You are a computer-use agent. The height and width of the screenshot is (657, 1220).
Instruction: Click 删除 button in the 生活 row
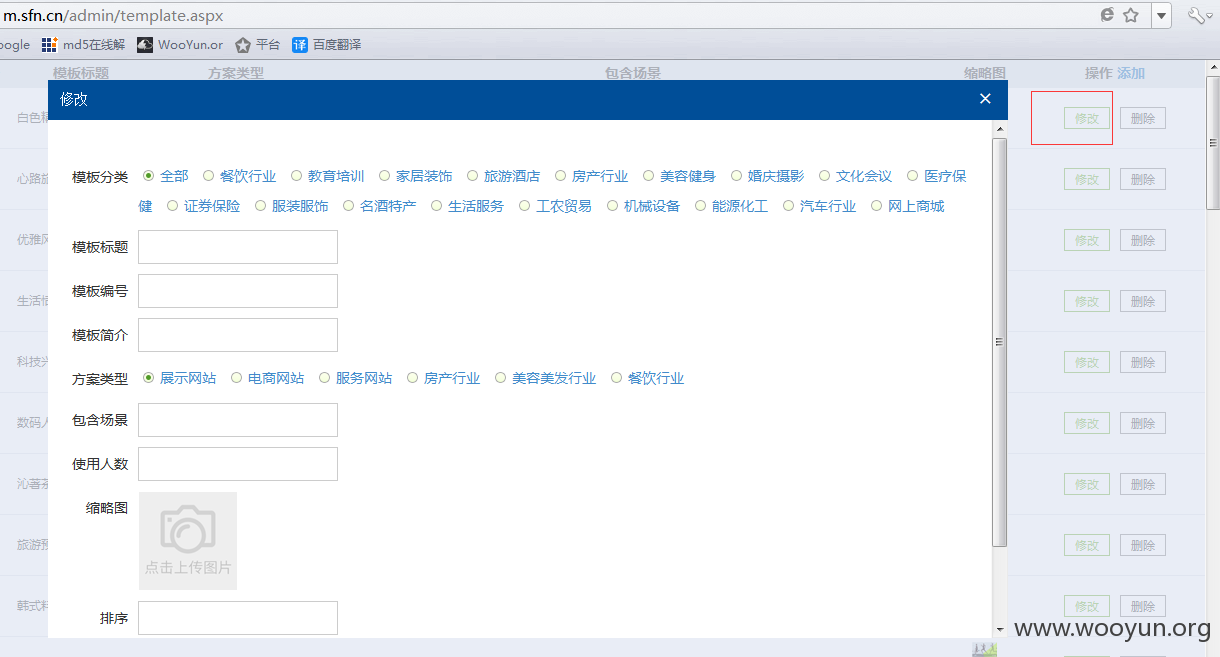[1143, 301]
